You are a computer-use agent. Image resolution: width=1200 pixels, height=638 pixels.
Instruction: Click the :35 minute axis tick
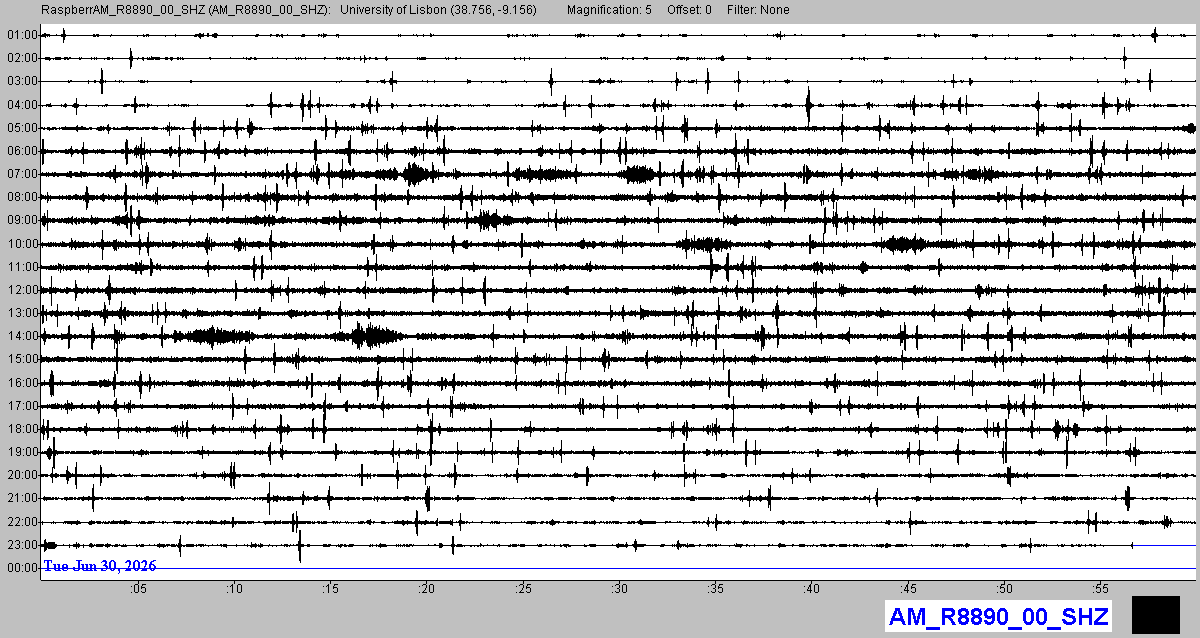pos(715,589)
